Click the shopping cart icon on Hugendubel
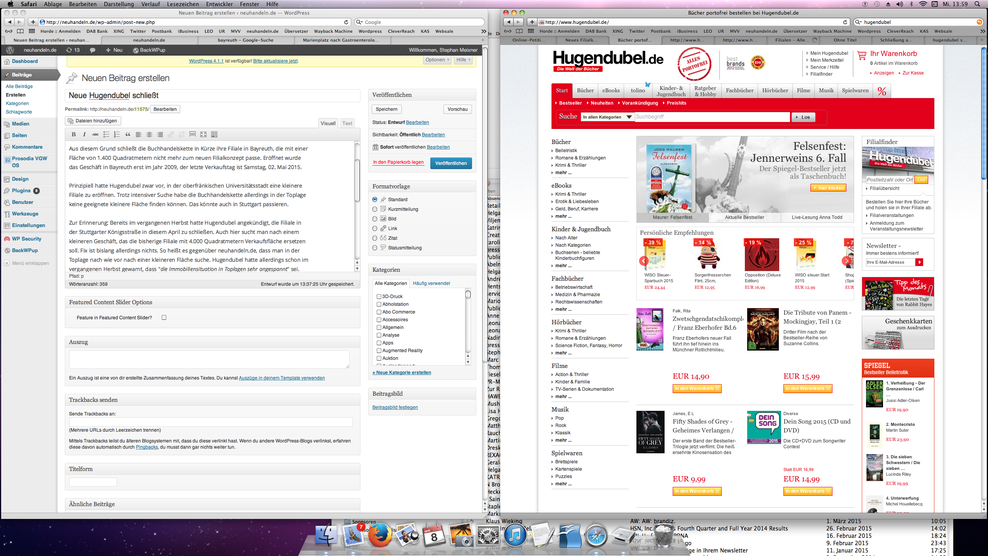Viewport: 988px width, 556px height. point(861,55)
